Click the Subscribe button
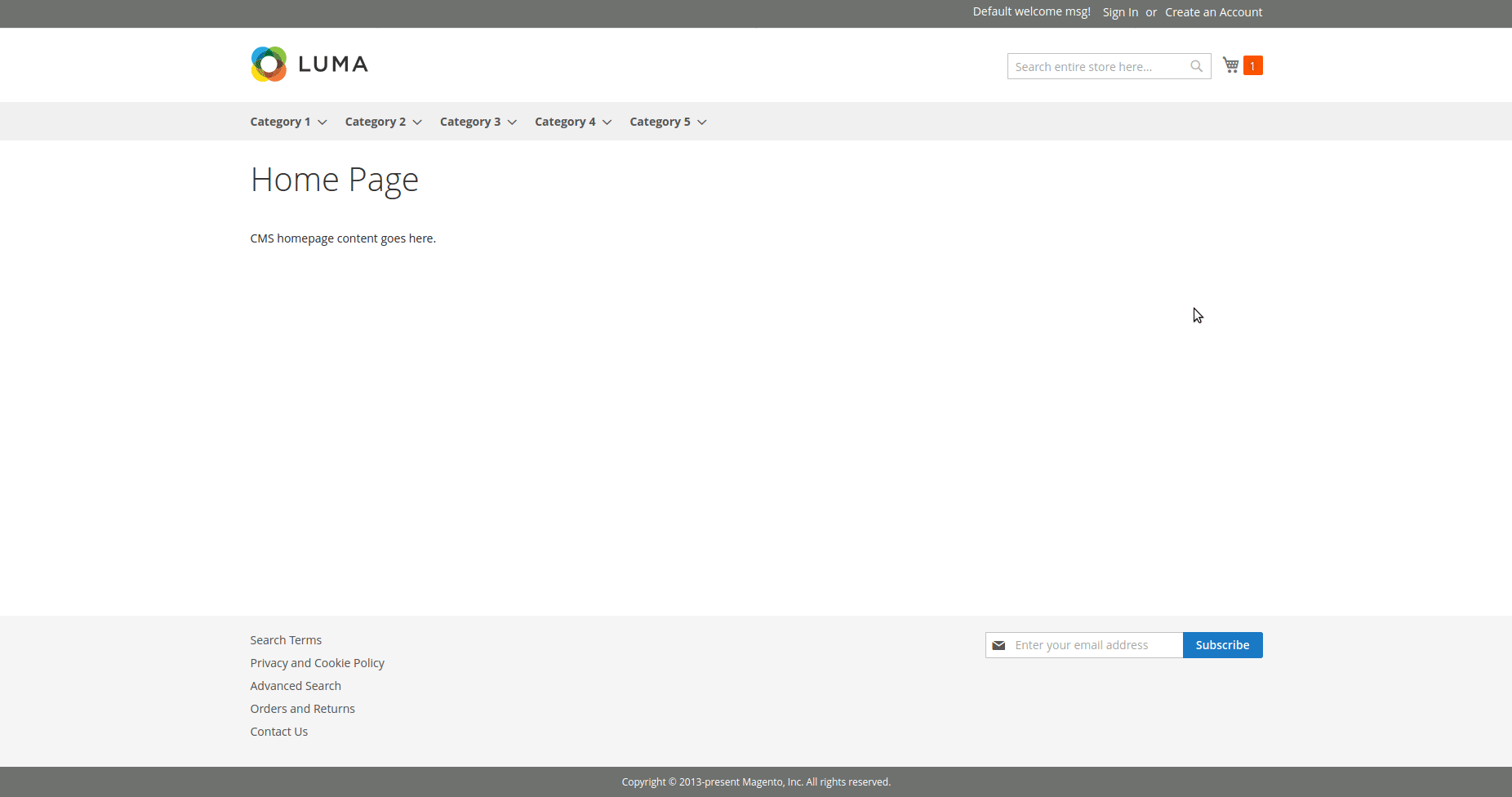The width and height of the screenshot is (1512, 797). (x=1222, y=645)
